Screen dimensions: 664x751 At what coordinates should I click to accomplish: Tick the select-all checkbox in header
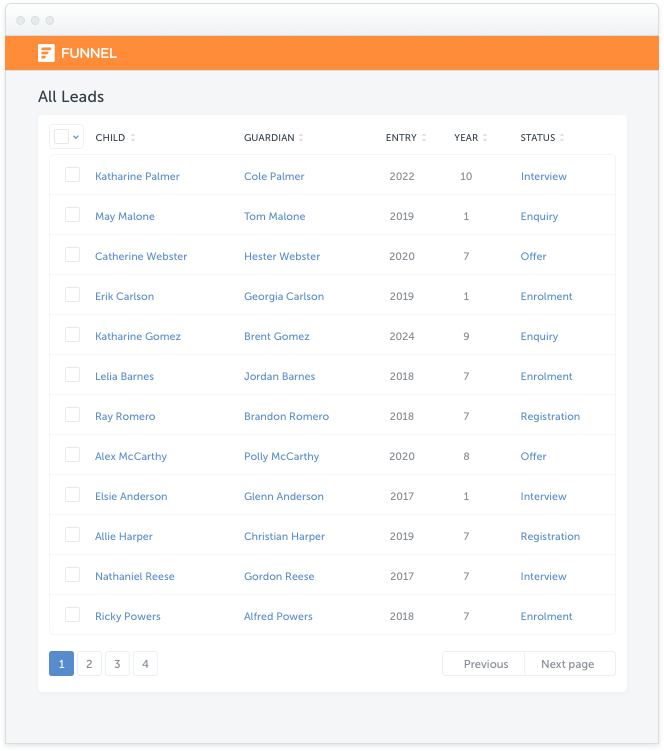[x=61, y=137]
